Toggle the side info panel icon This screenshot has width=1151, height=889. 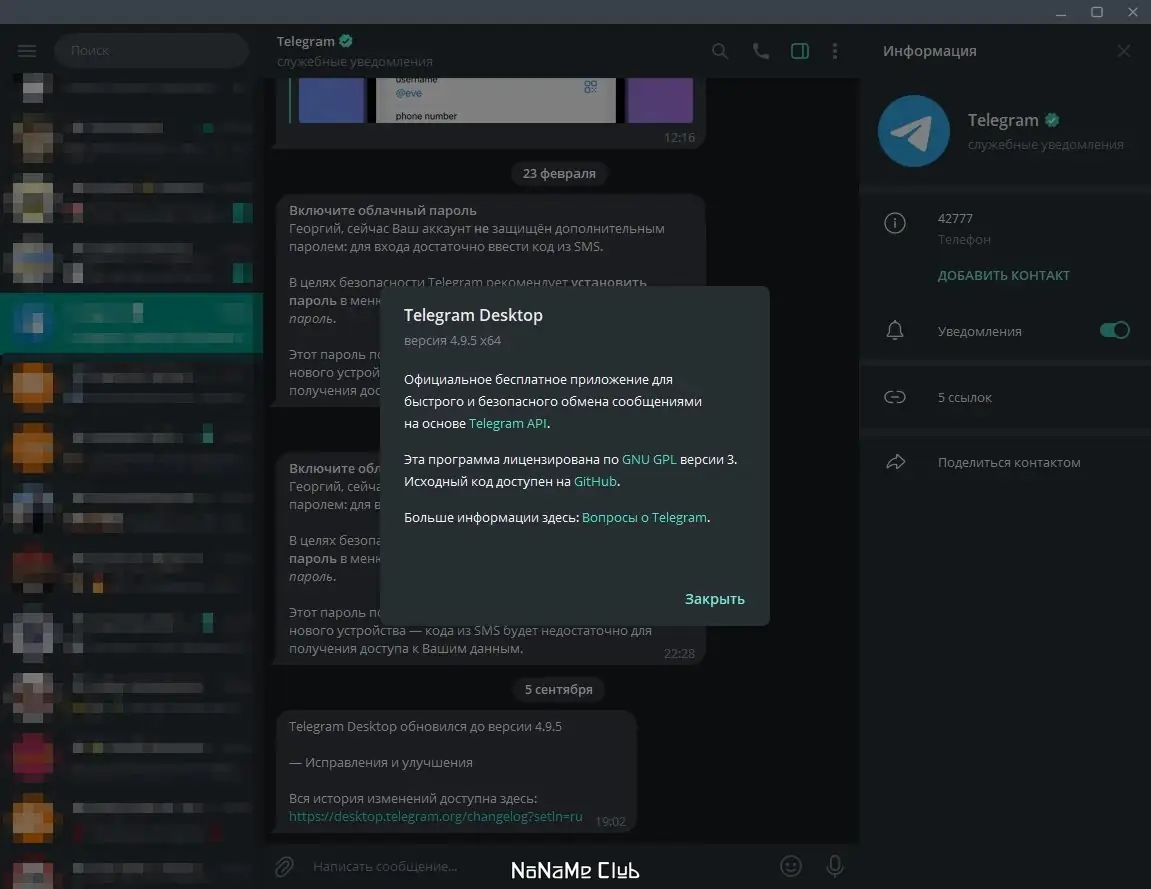click(x=800, y=51)
